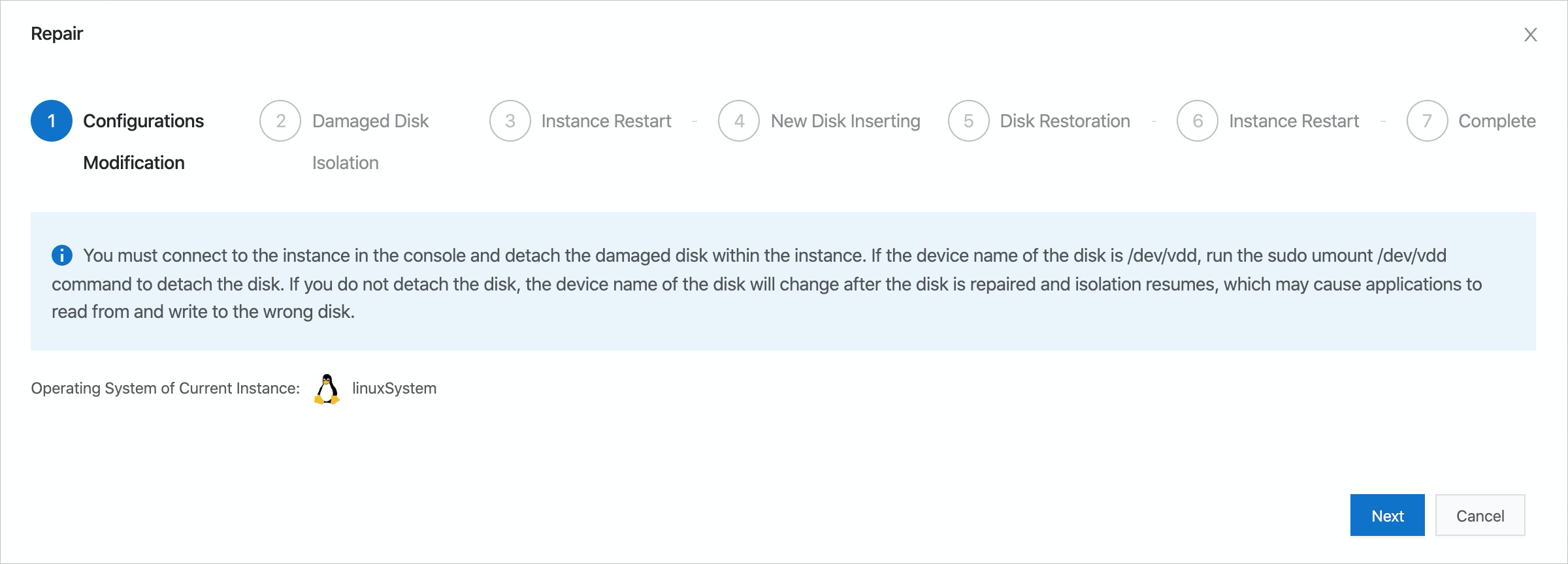The width and height of the screenshot is (1568, 564).
Task: Select step 5 Disk Restoration circle
Action: tap(969, 120)
